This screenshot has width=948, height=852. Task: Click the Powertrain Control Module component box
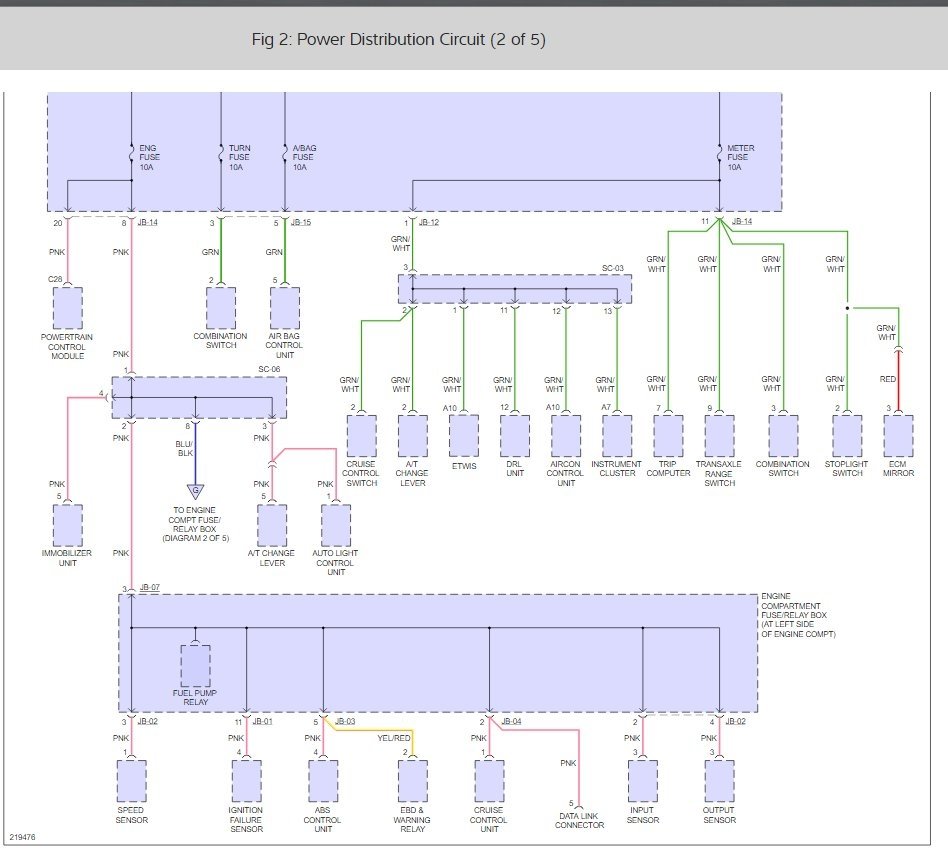(x=68, y=308)
